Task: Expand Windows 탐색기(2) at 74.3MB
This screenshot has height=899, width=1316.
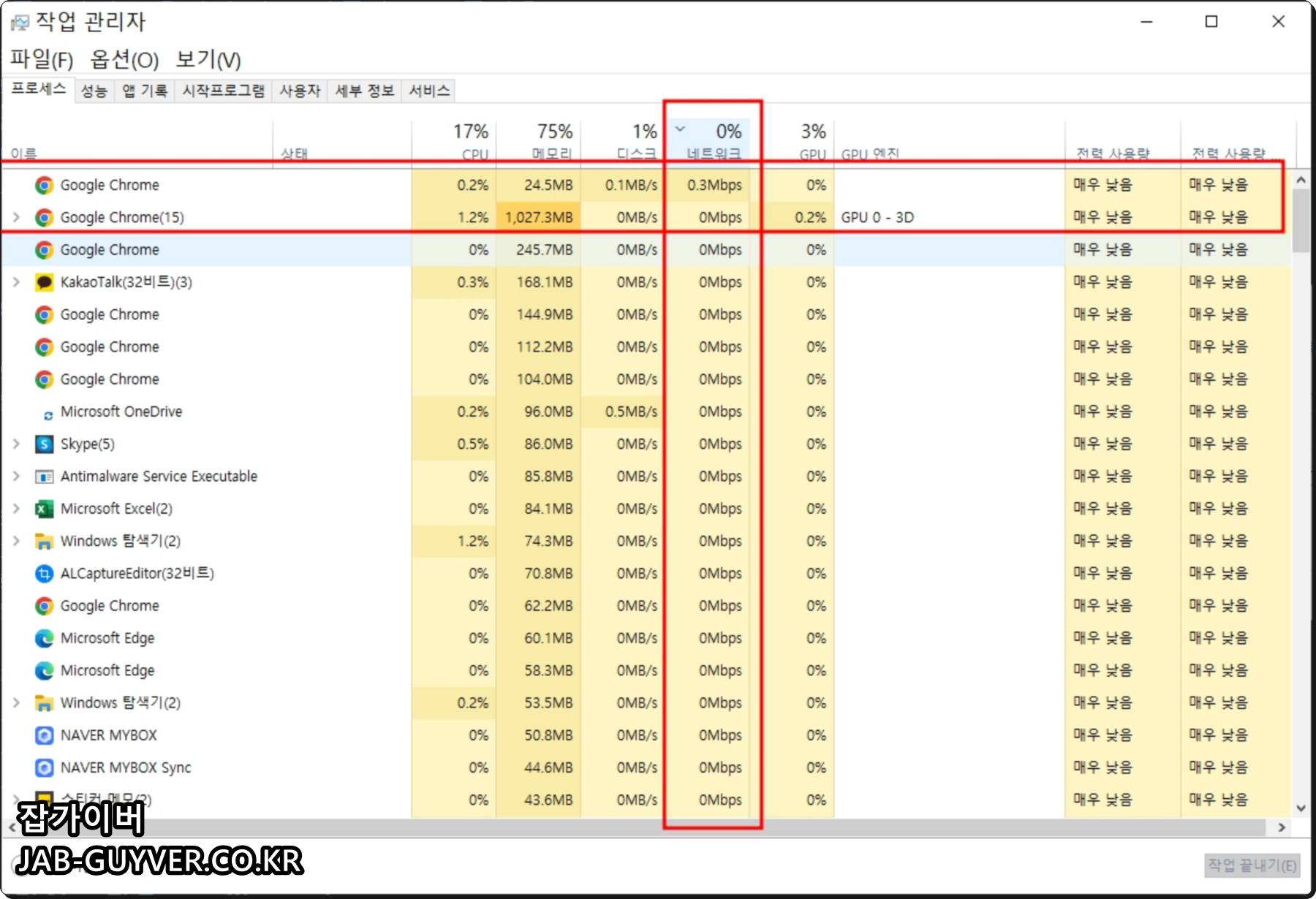Action: (x=16, y=541)
